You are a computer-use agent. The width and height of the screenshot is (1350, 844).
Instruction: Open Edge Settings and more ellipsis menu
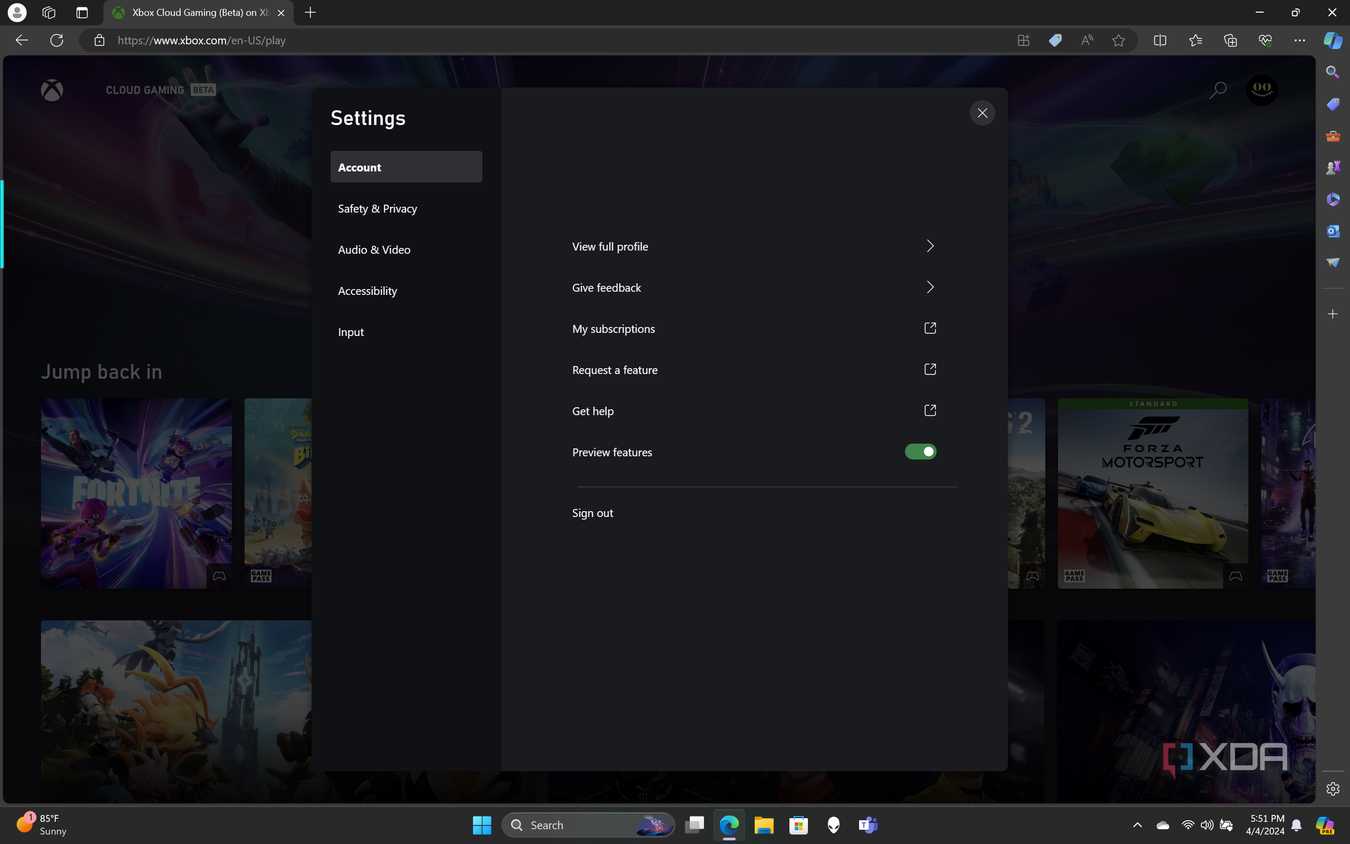pyautogui.click(x=1299, y=40)
